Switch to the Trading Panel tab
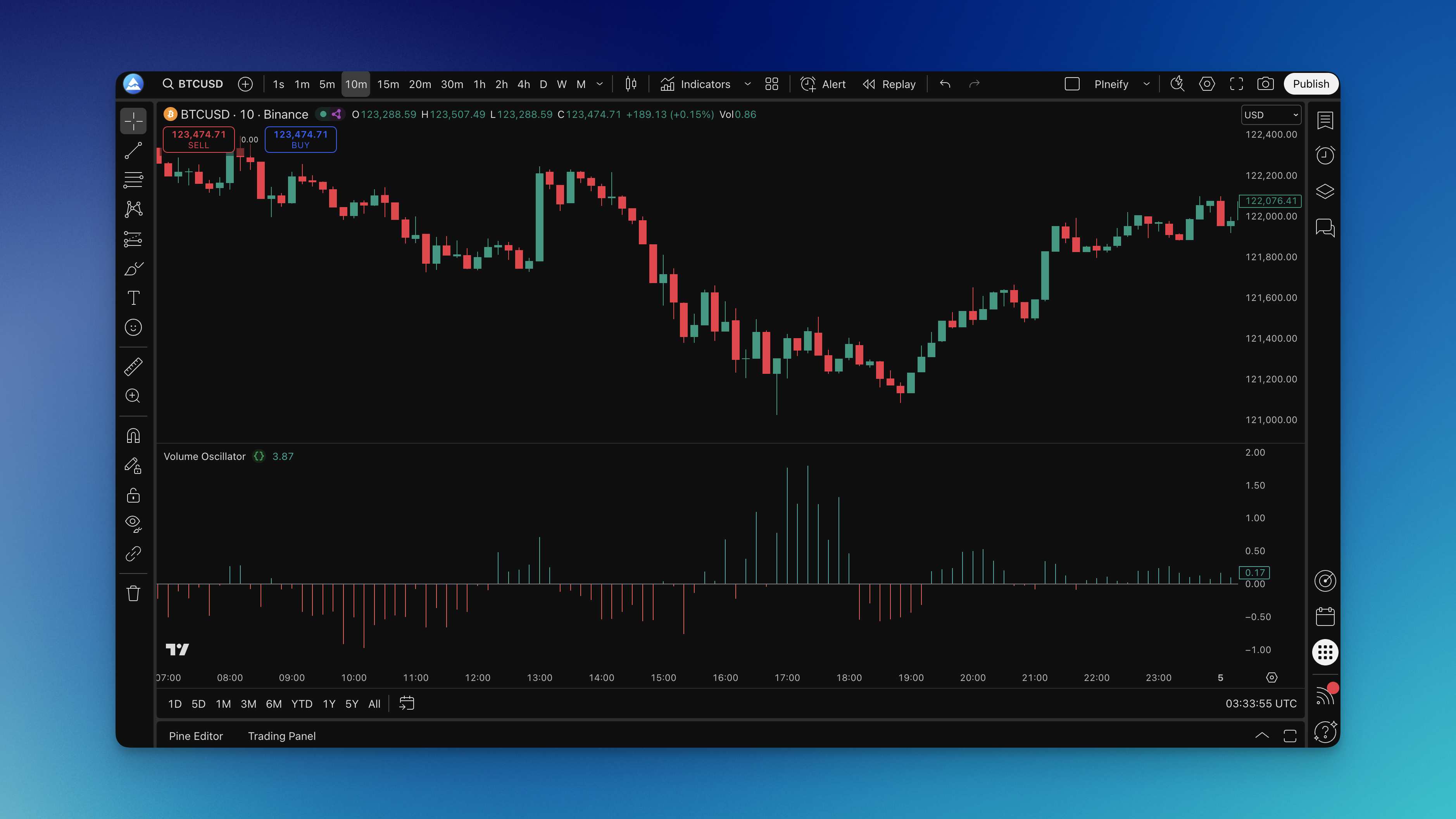The image size is (1456, 819). click(281, 736)
